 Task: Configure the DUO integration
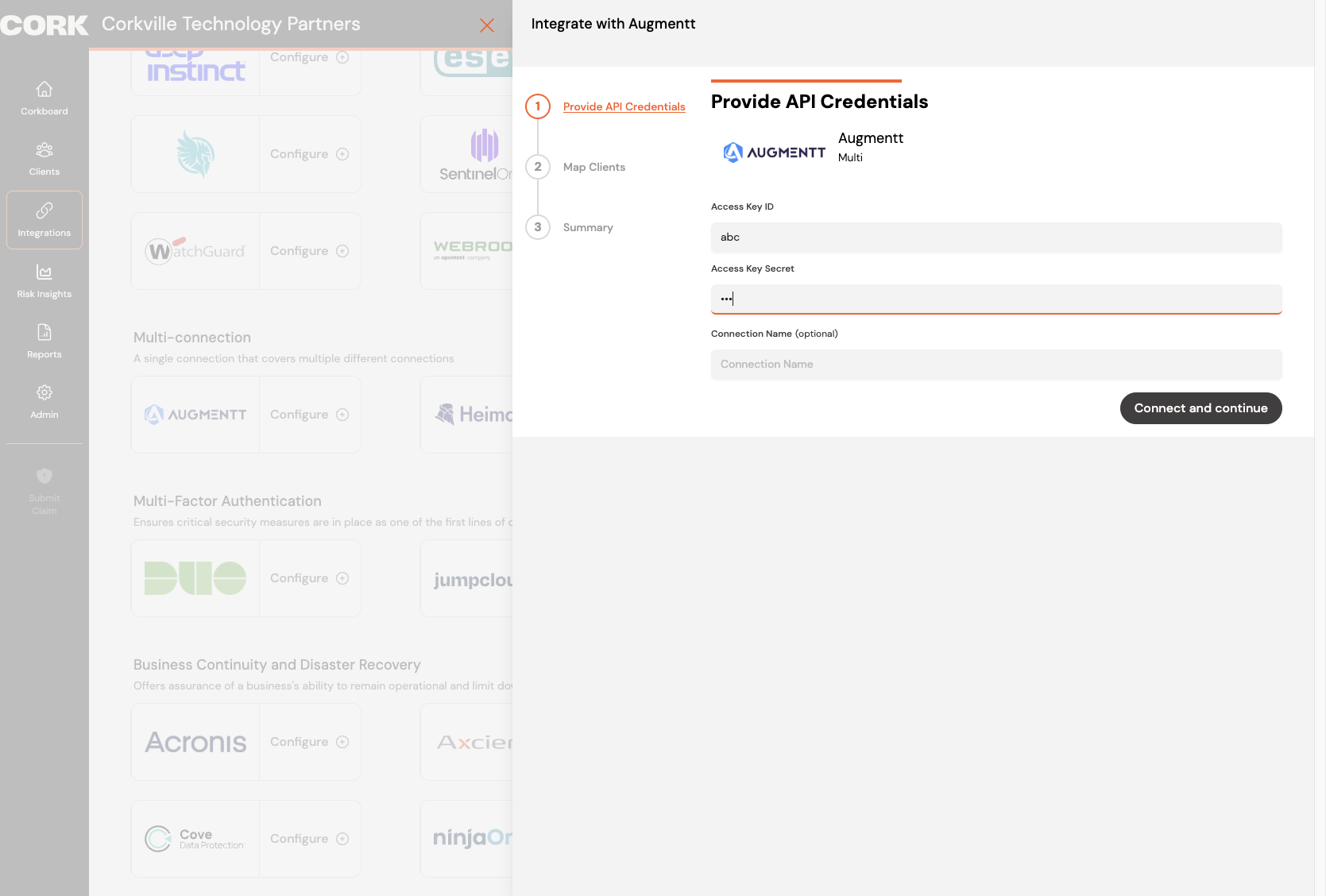click(310, 578)
